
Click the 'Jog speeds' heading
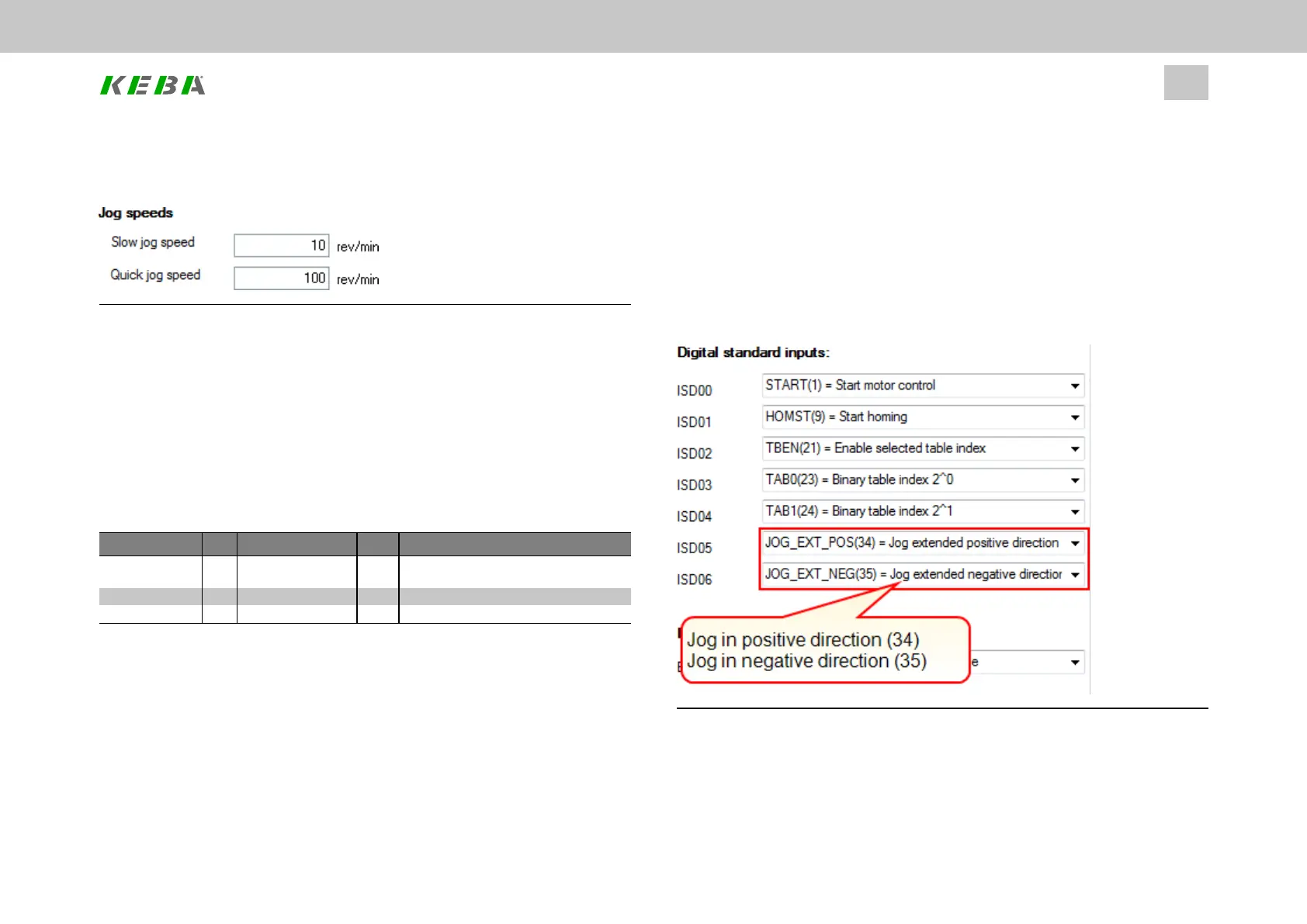(x=136, y=213)
